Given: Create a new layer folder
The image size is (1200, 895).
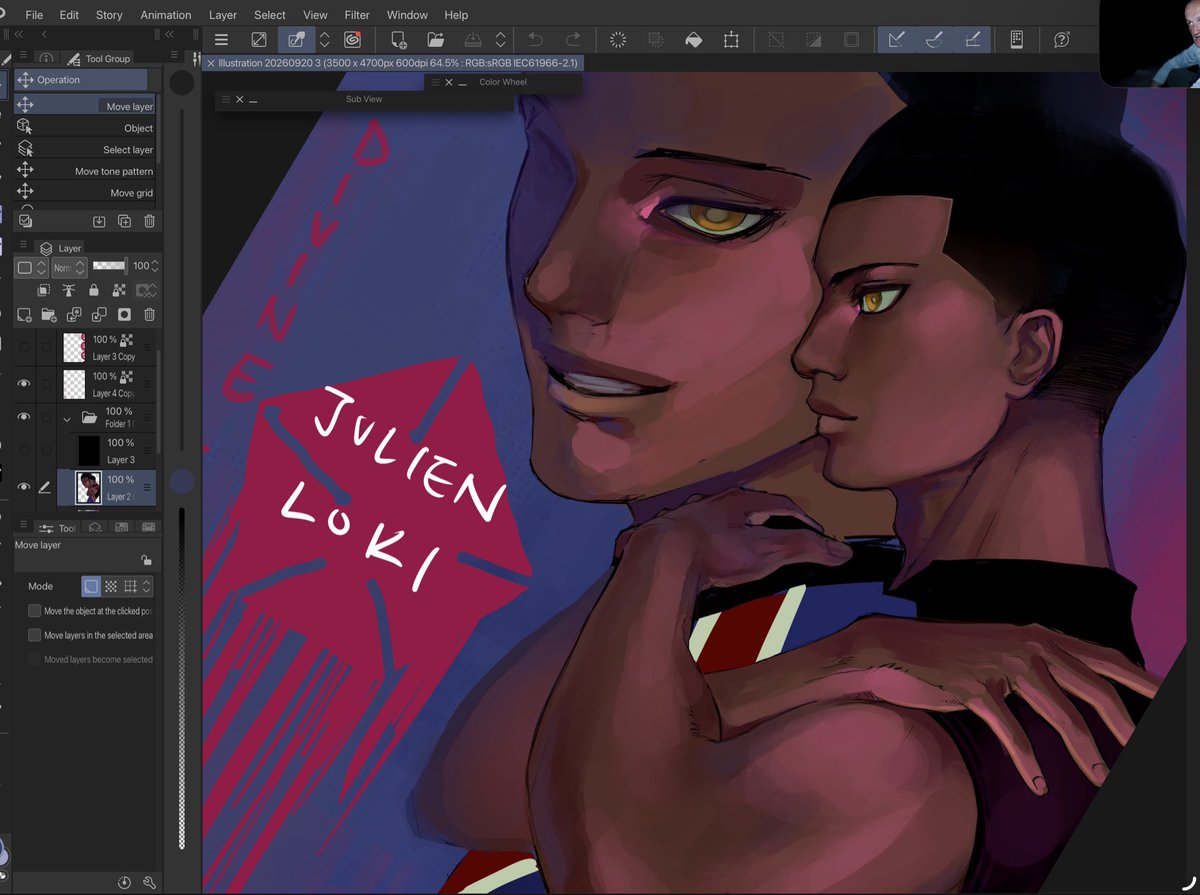Looking at the screenshot, I should pyautogui.click(x=48, y=314).
